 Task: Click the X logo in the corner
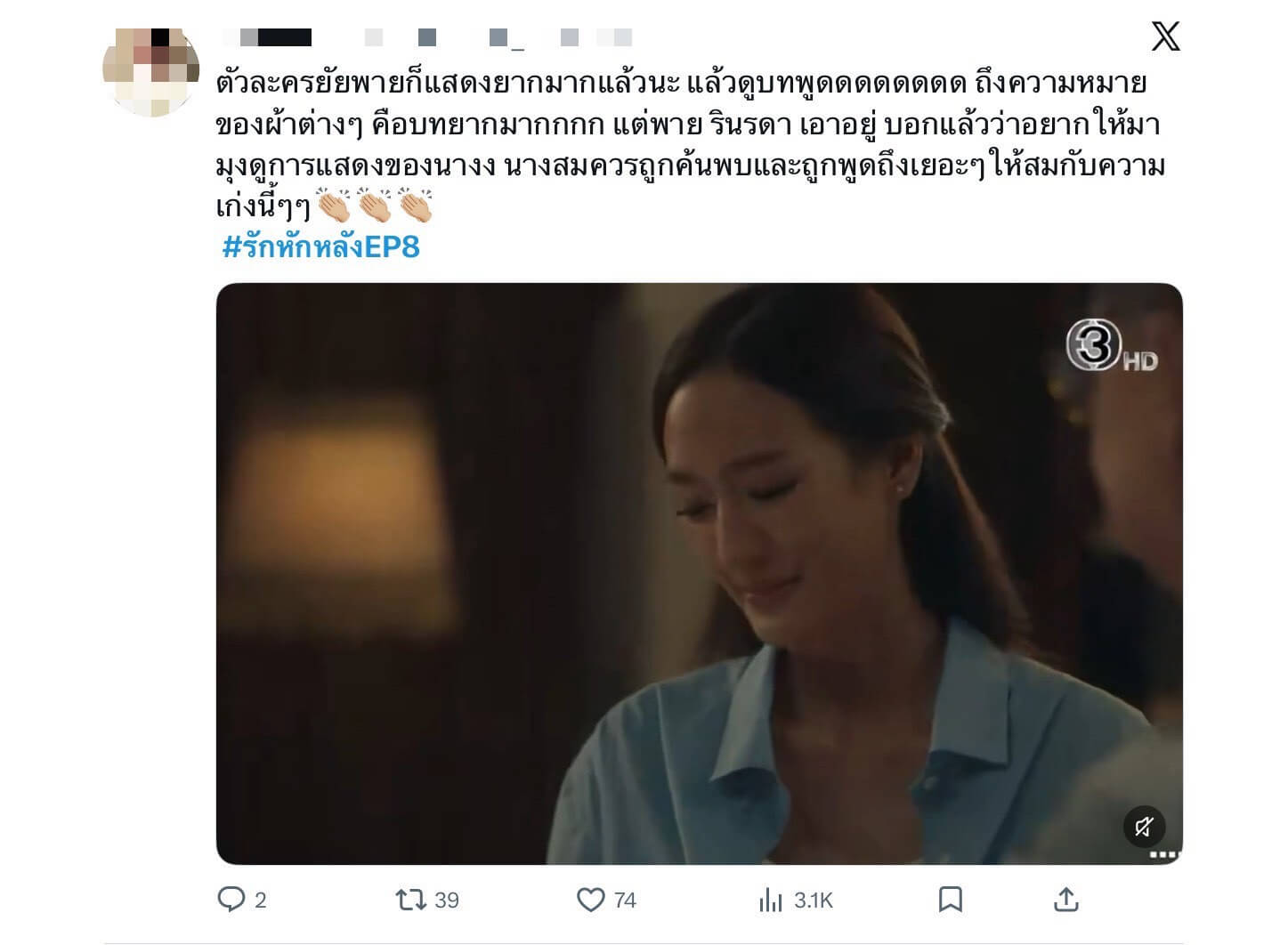coord(1165,36)
